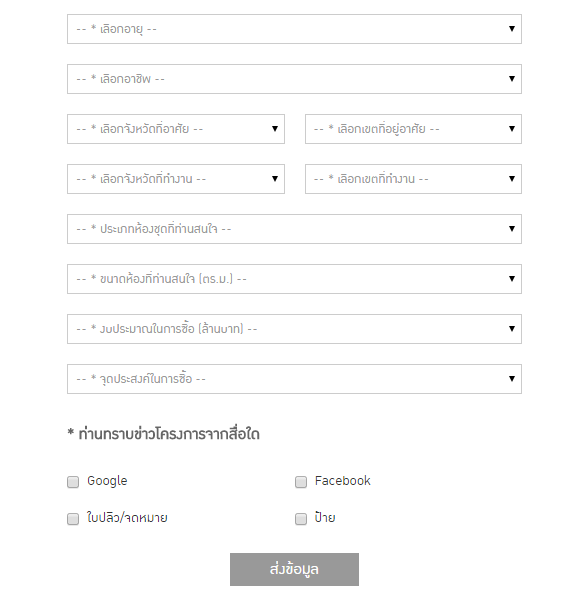
Task: Expand the residence province dropdown (เลือกจังหวัดที่อาศัย)
Action: tap(176, 129)
